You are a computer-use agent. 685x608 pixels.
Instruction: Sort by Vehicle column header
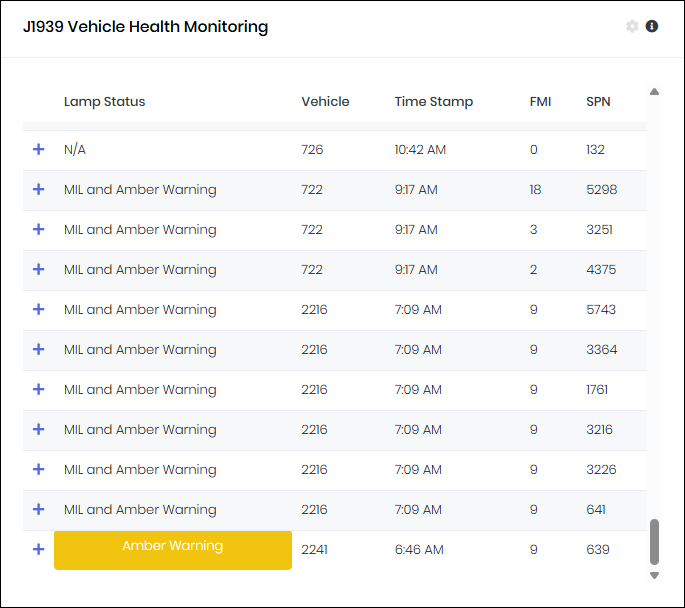tap(325, 101)
